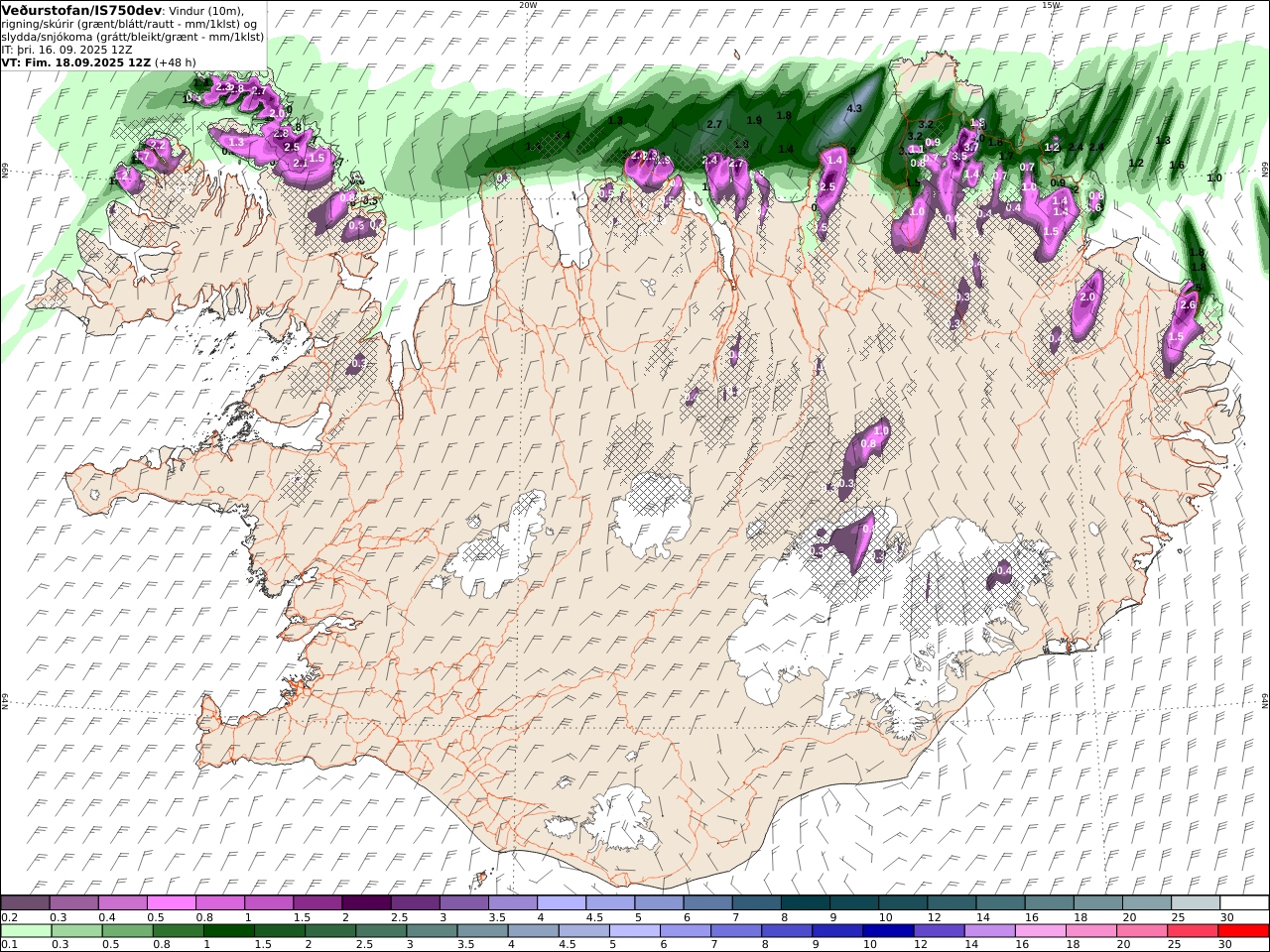Select the snow scale swatch from 1.5 to 2
This screenshot has width=1270, height=952.
coord(317,902)
